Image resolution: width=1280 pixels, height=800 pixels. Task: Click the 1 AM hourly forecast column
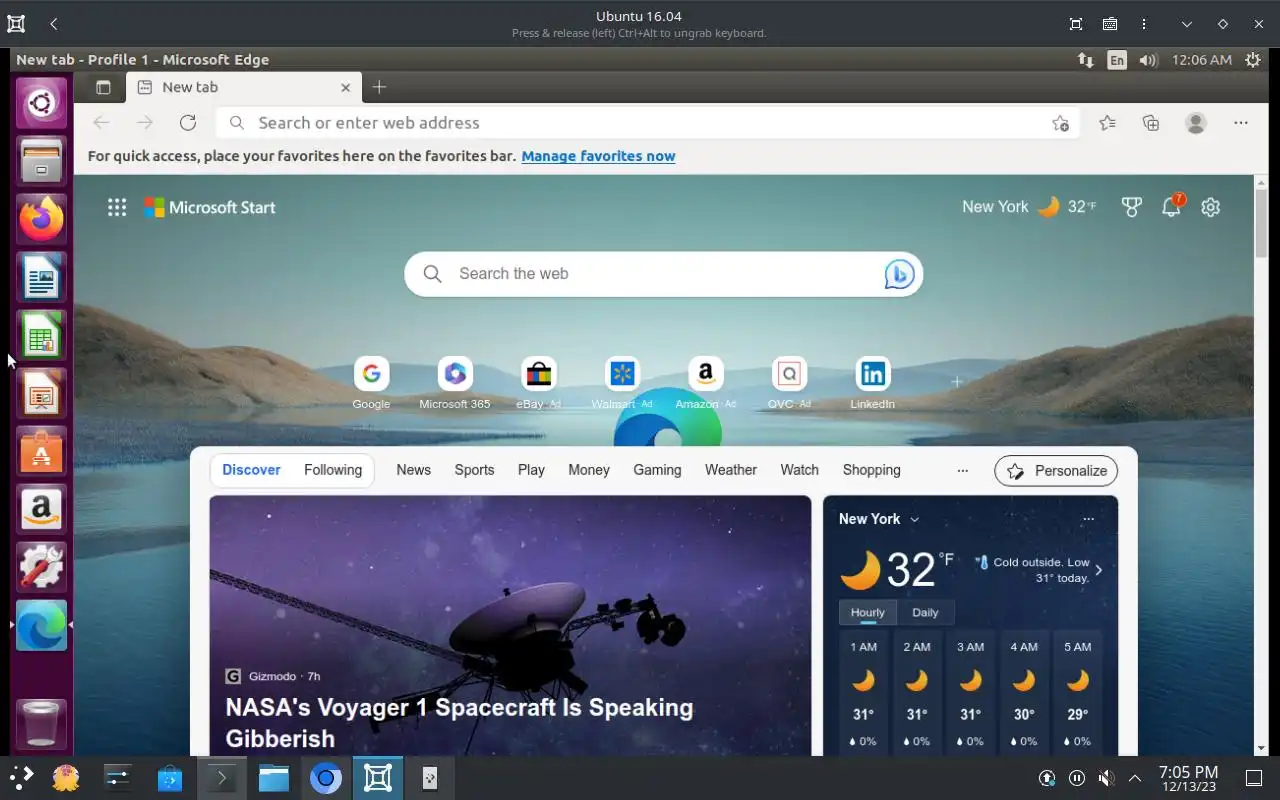pos(863,692)
